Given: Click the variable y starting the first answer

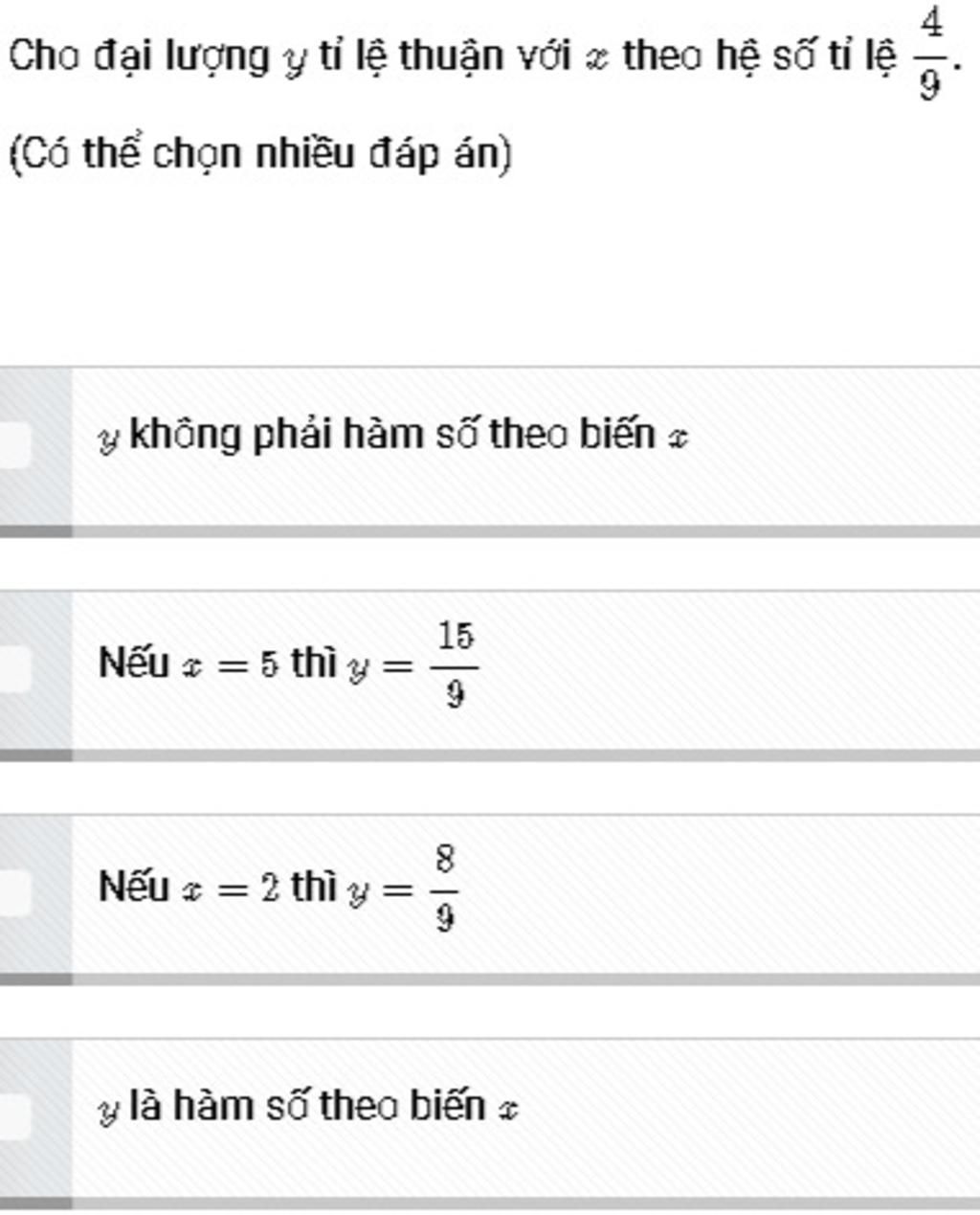Looking at the screenshot, I should click(109, 440).
